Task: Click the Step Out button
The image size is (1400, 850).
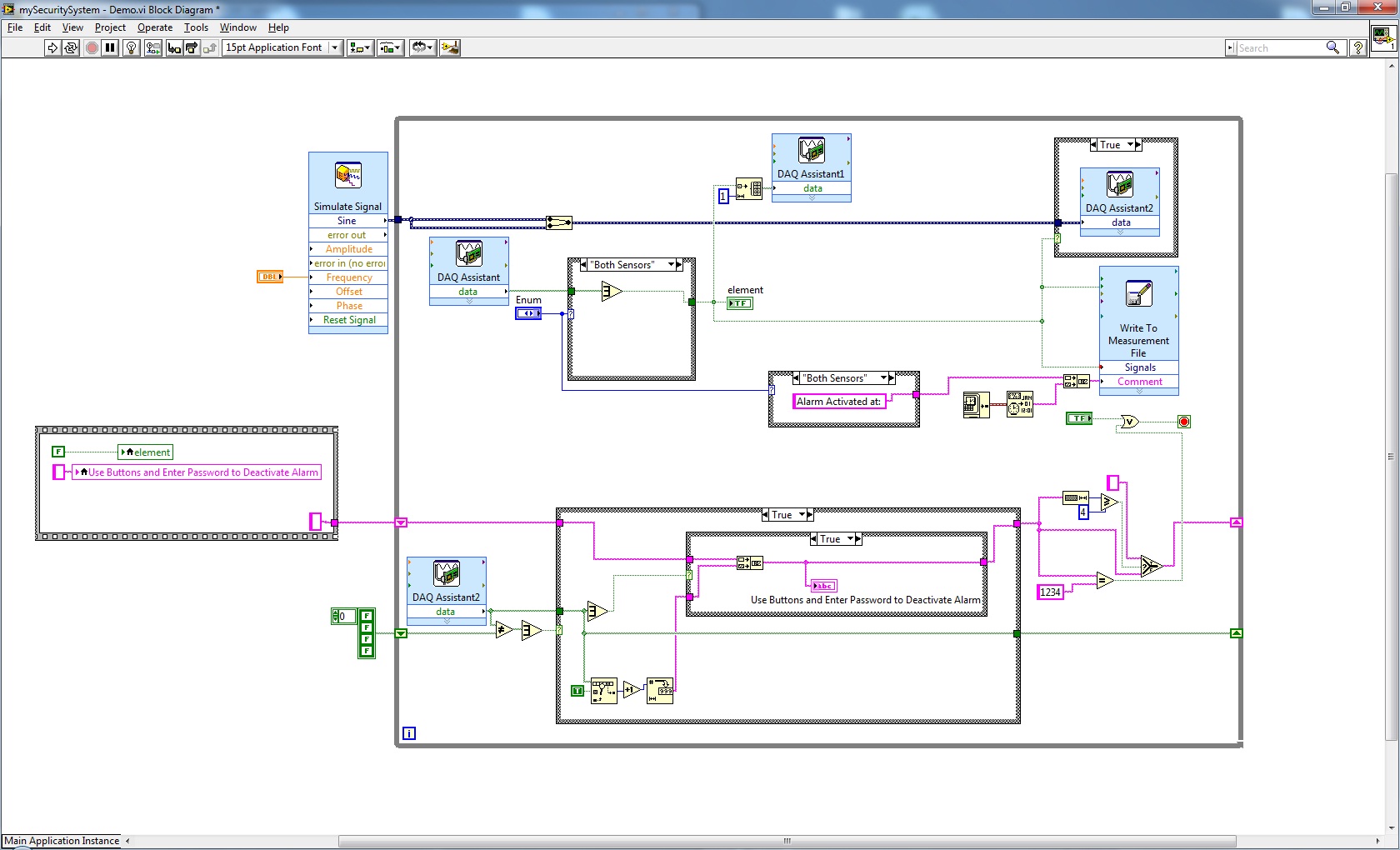Action: coord(210,47)
